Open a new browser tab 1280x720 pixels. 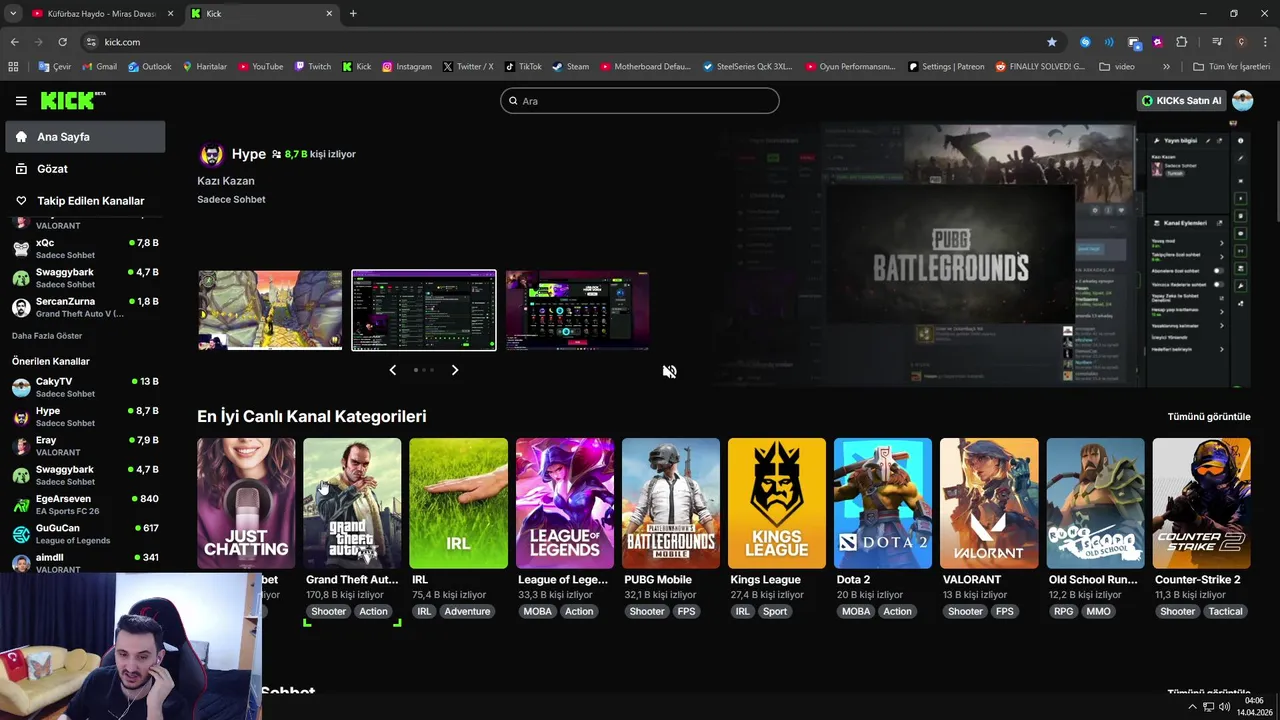tap(353, 13)
